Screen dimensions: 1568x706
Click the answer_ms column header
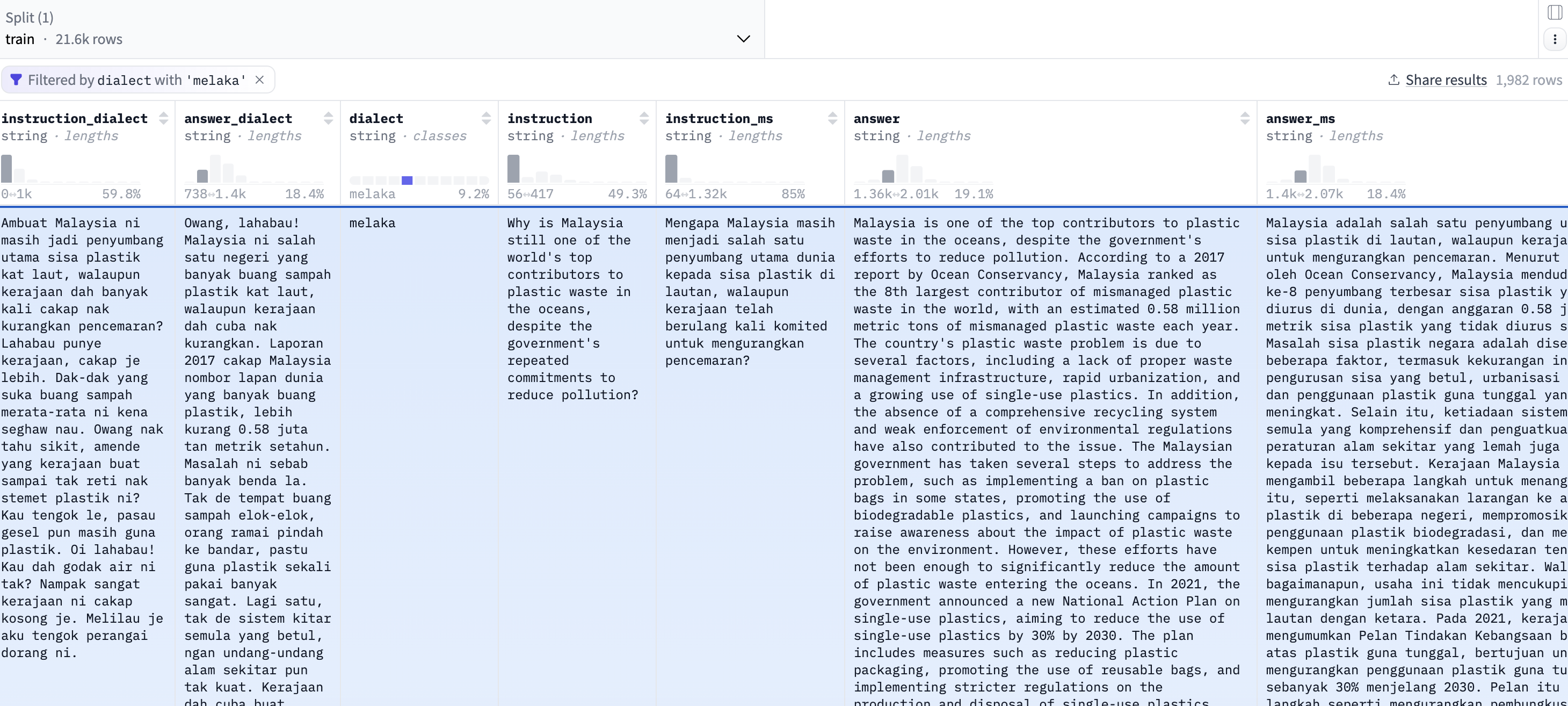(x=1300, y=118)
